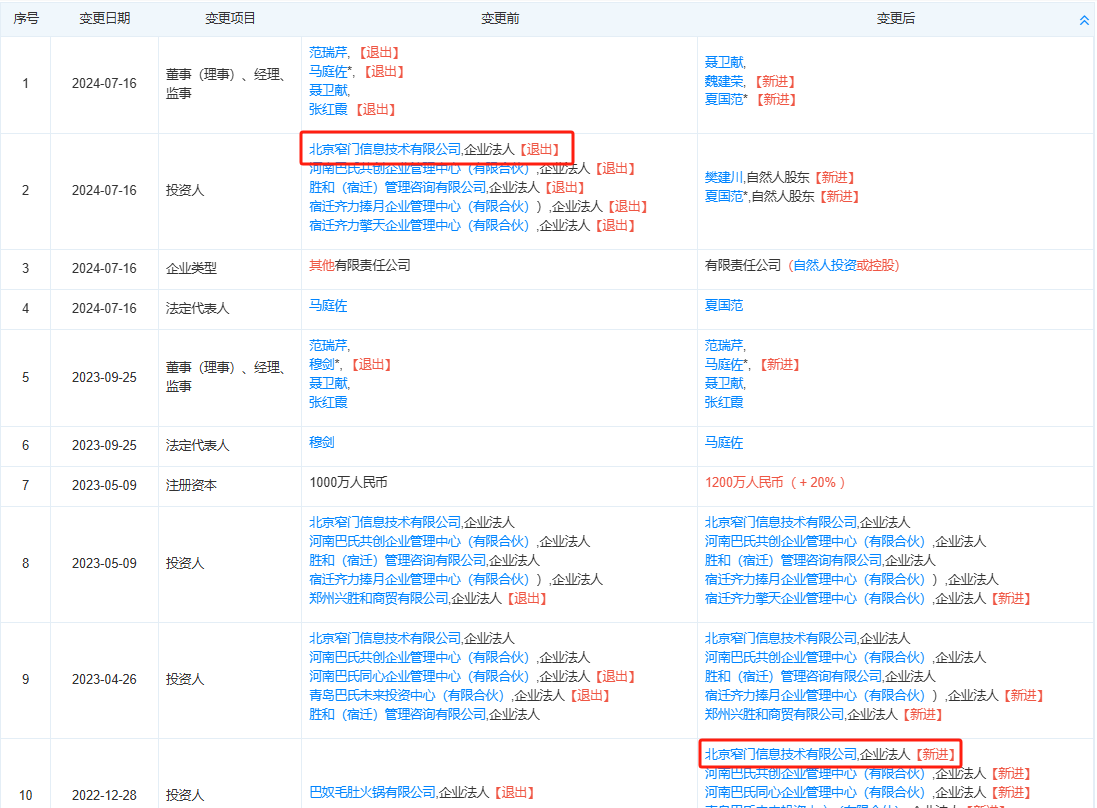Click 1200万人民币 registered capital value
Image resolution: width=1097 pixels, height=808 pixels.
744,483
